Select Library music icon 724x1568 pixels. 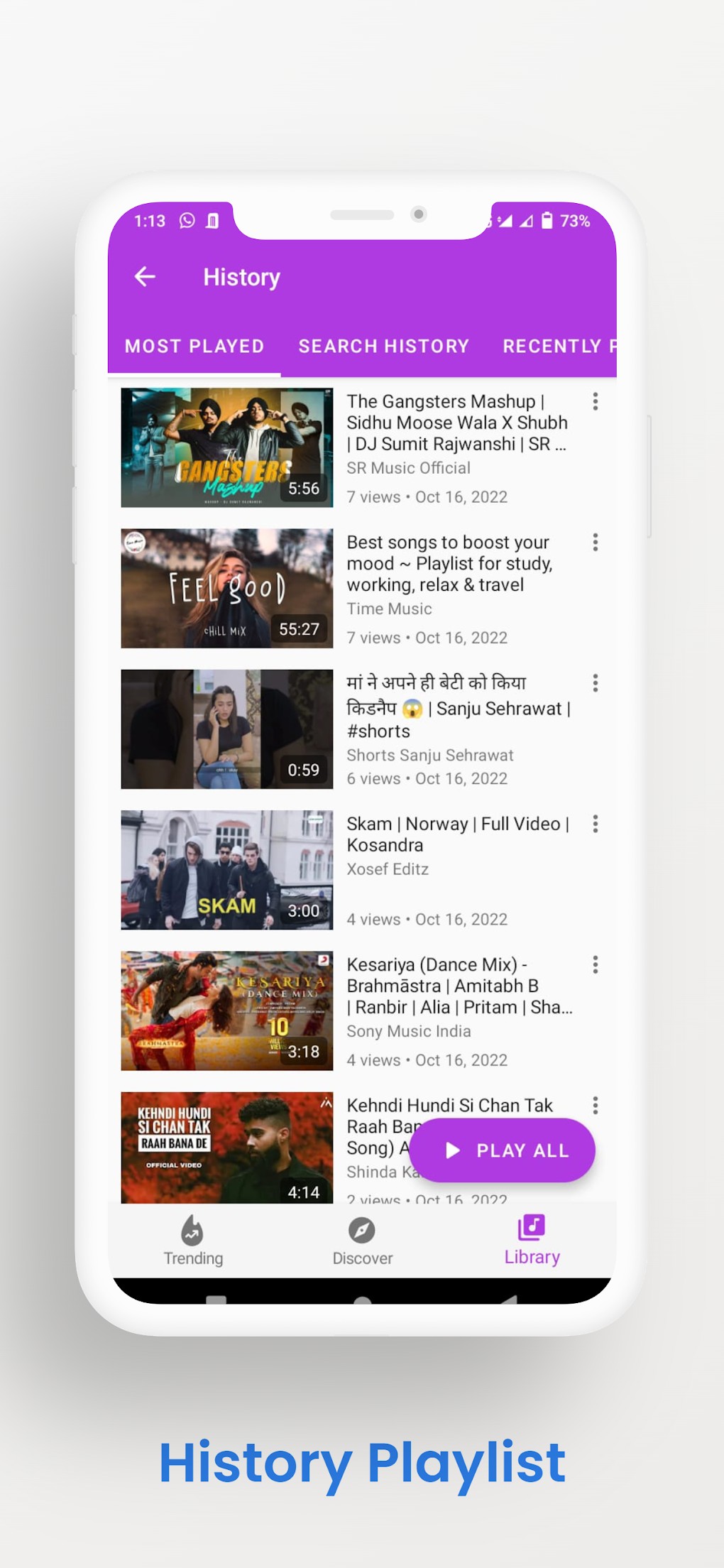(532, 1227)
